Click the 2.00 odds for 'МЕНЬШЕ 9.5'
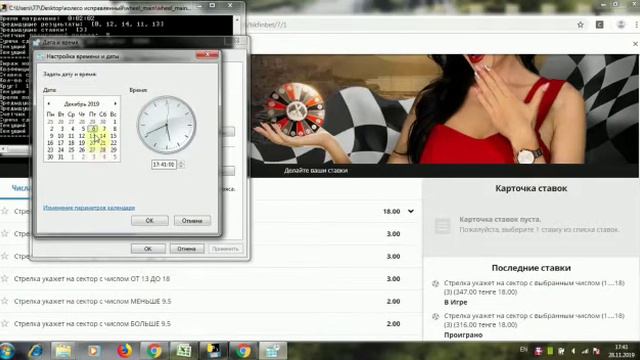The height and width of the screenshot is (360, 640). coord(393,301)
